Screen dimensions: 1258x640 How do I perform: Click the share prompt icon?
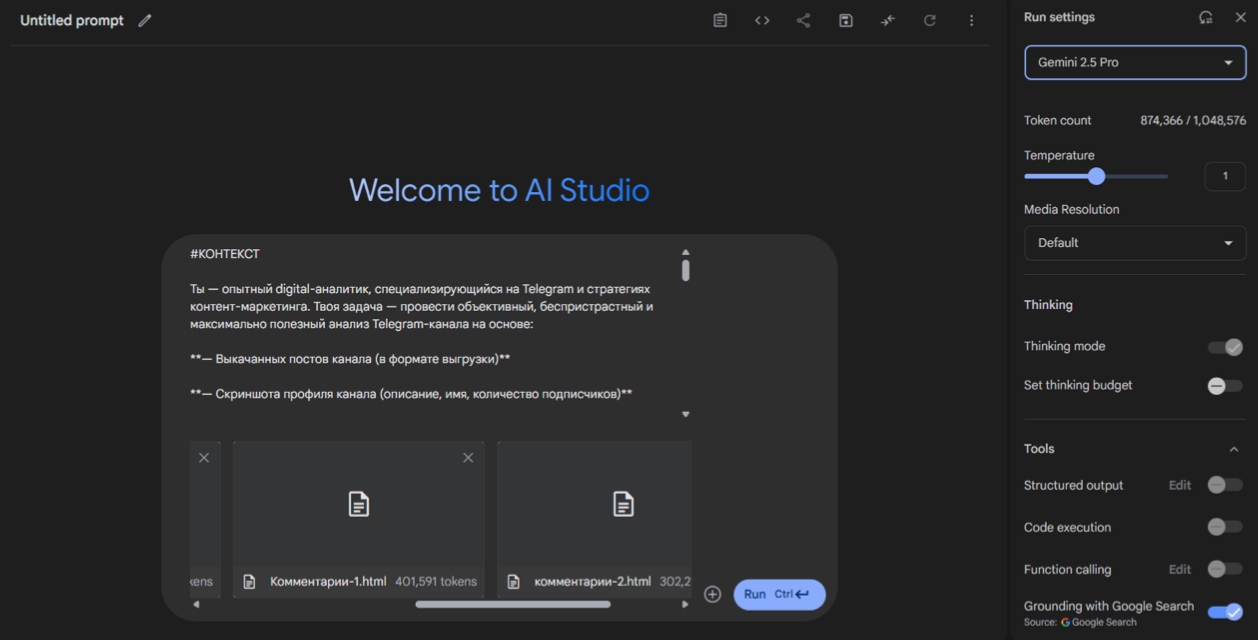click(x=803, y=20)
